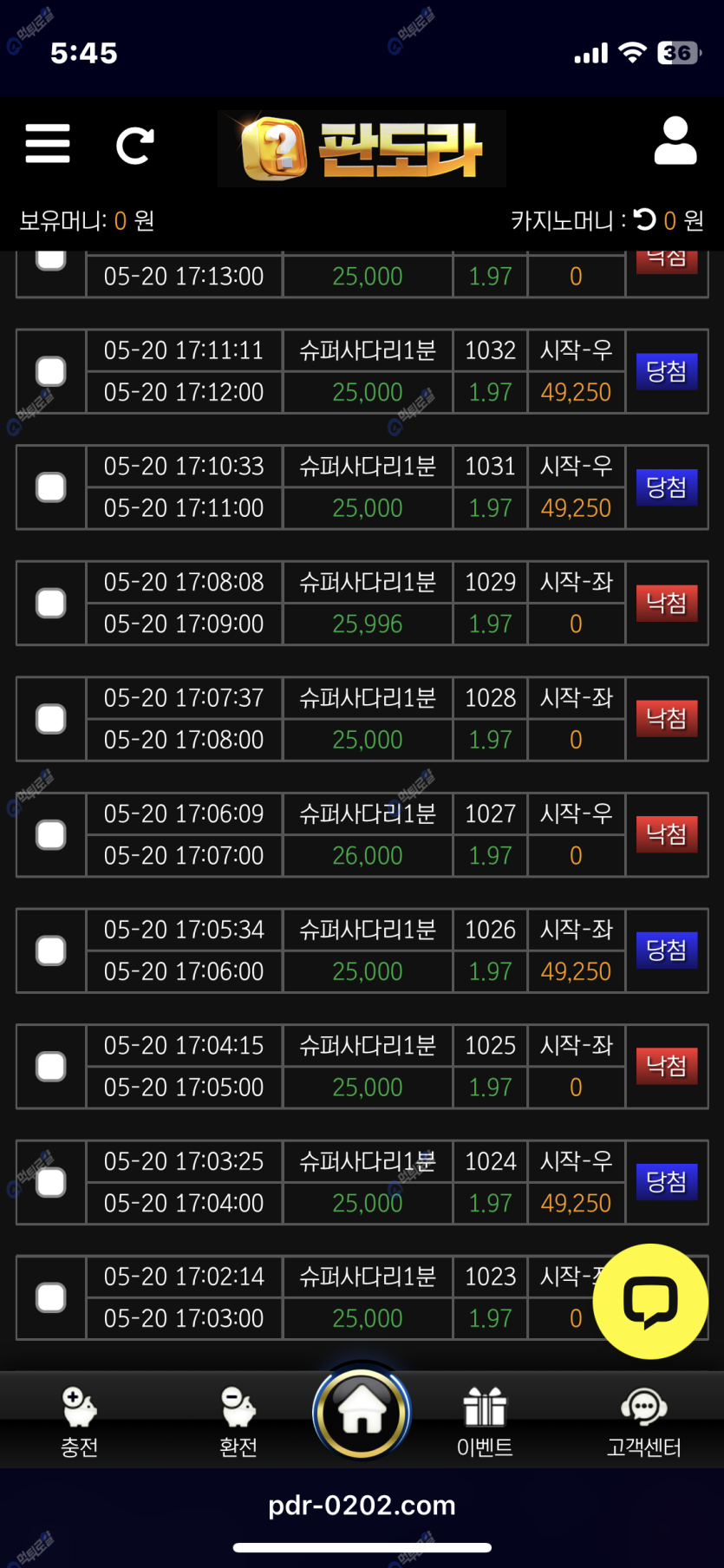Go to home via center button
This screenshot has height=1568, width=724.
point(362,1412)
